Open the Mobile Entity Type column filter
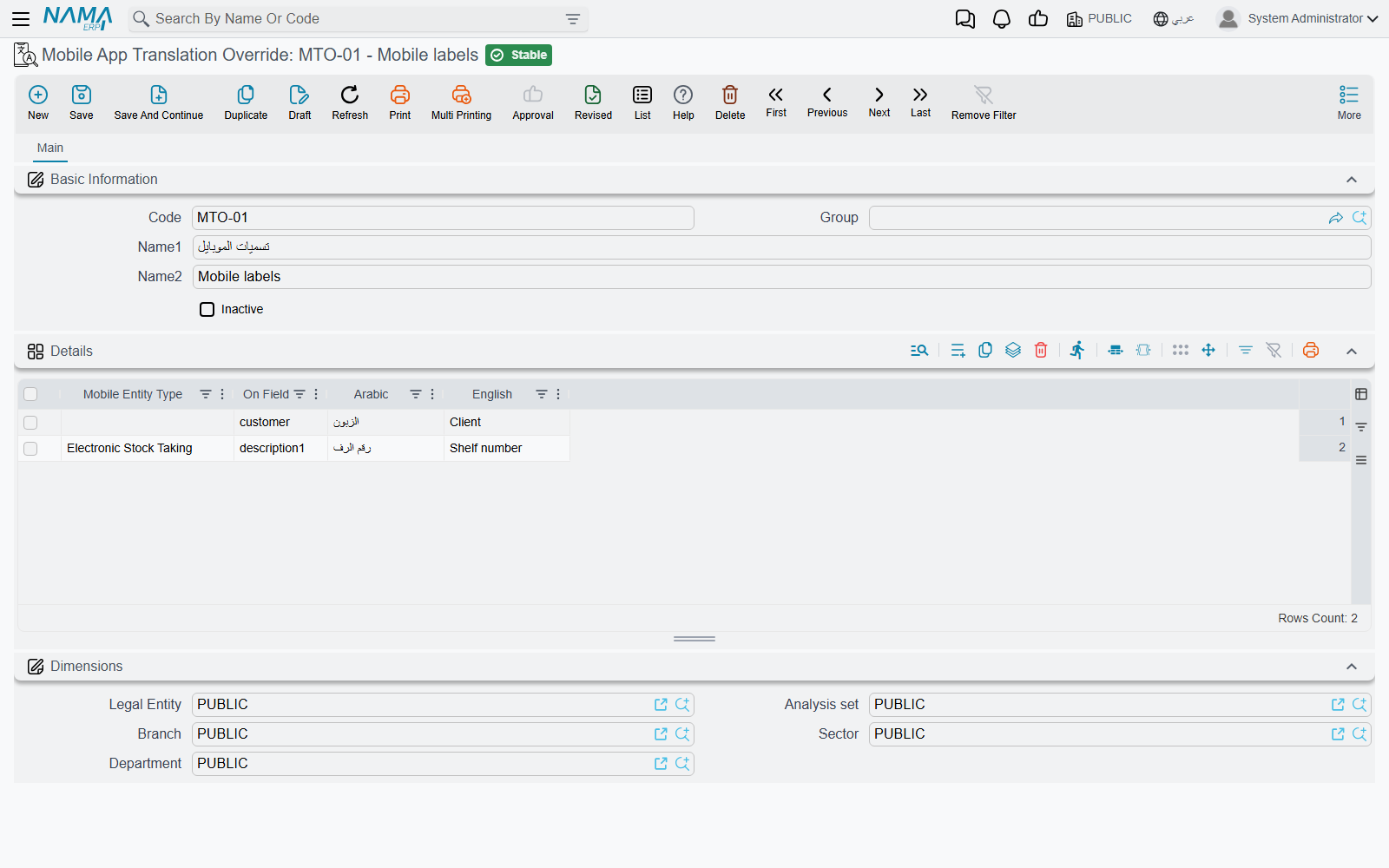This screenshot has width=1389, height=868. [206, 394]
